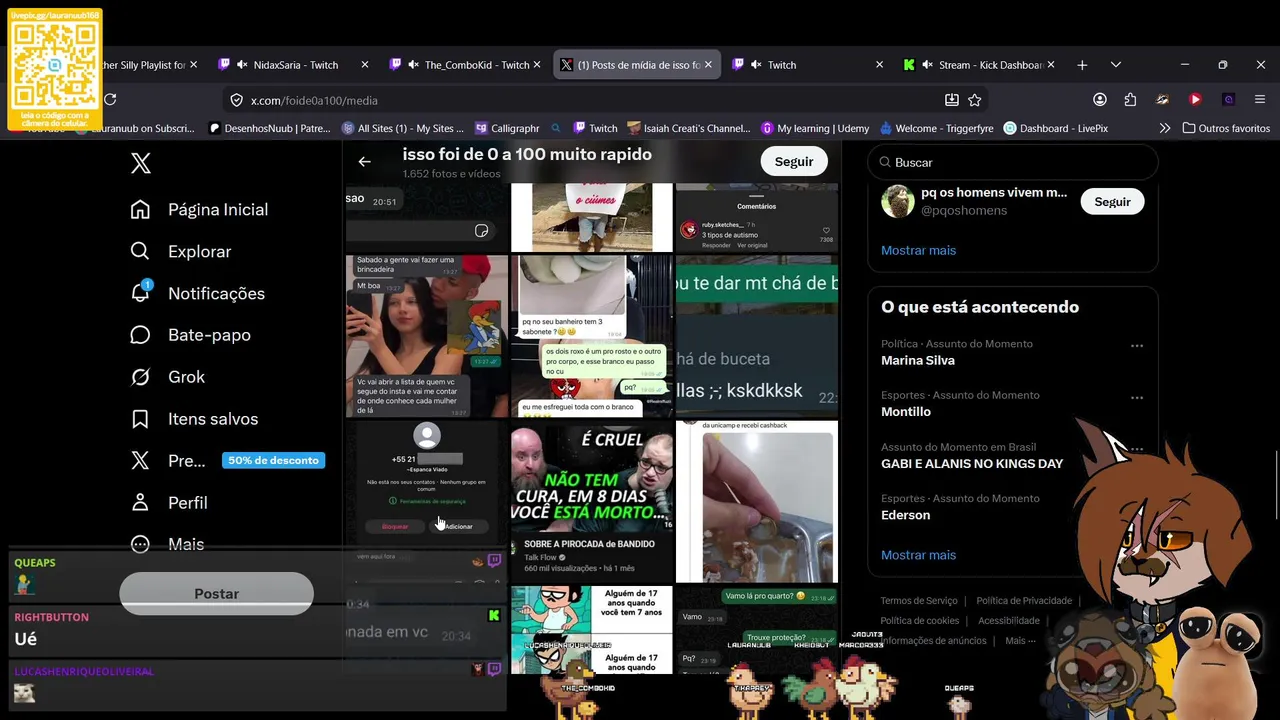Switch to the plain Twitch tab
This screenshot has height=720, width=1280.
(x=808, y=65)
